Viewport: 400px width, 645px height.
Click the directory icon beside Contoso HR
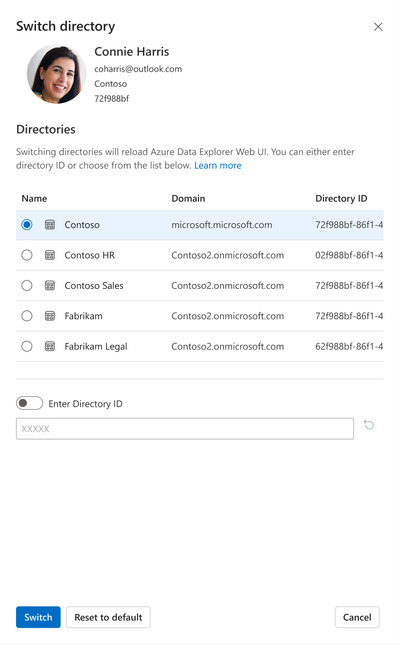(x=50, y=255)
